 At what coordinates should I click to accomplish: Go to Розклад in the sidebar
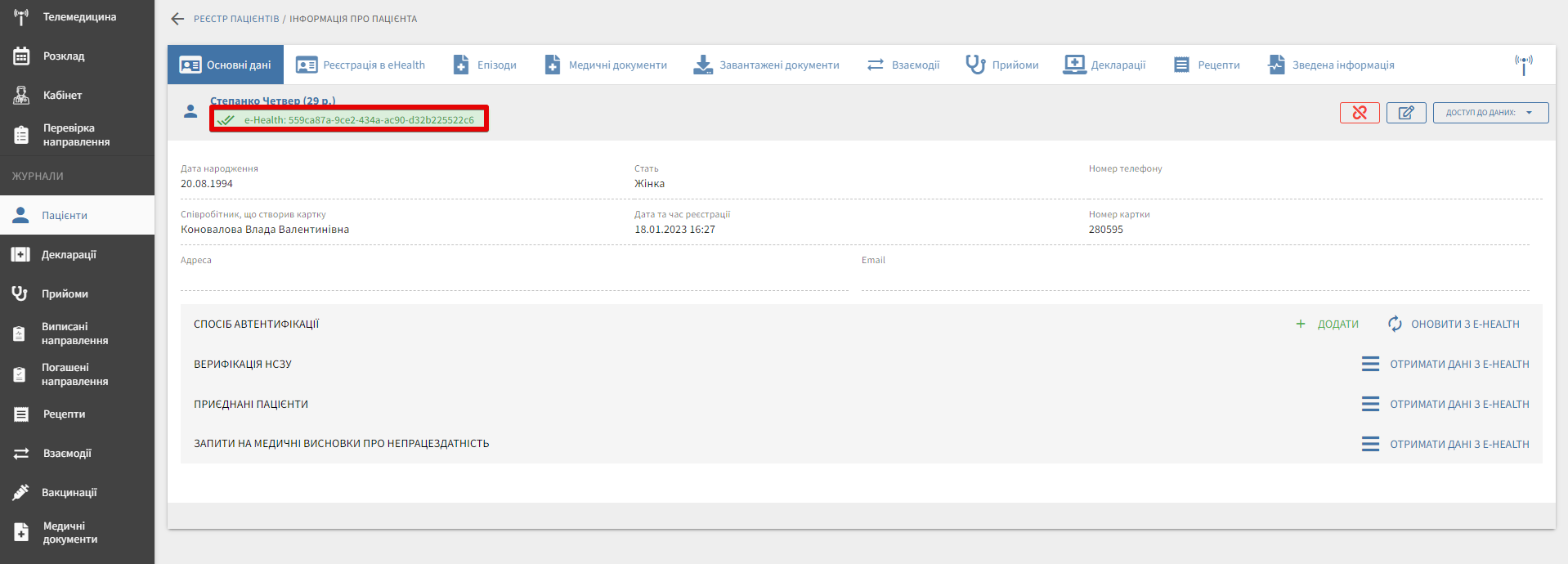tap(64, 56)
